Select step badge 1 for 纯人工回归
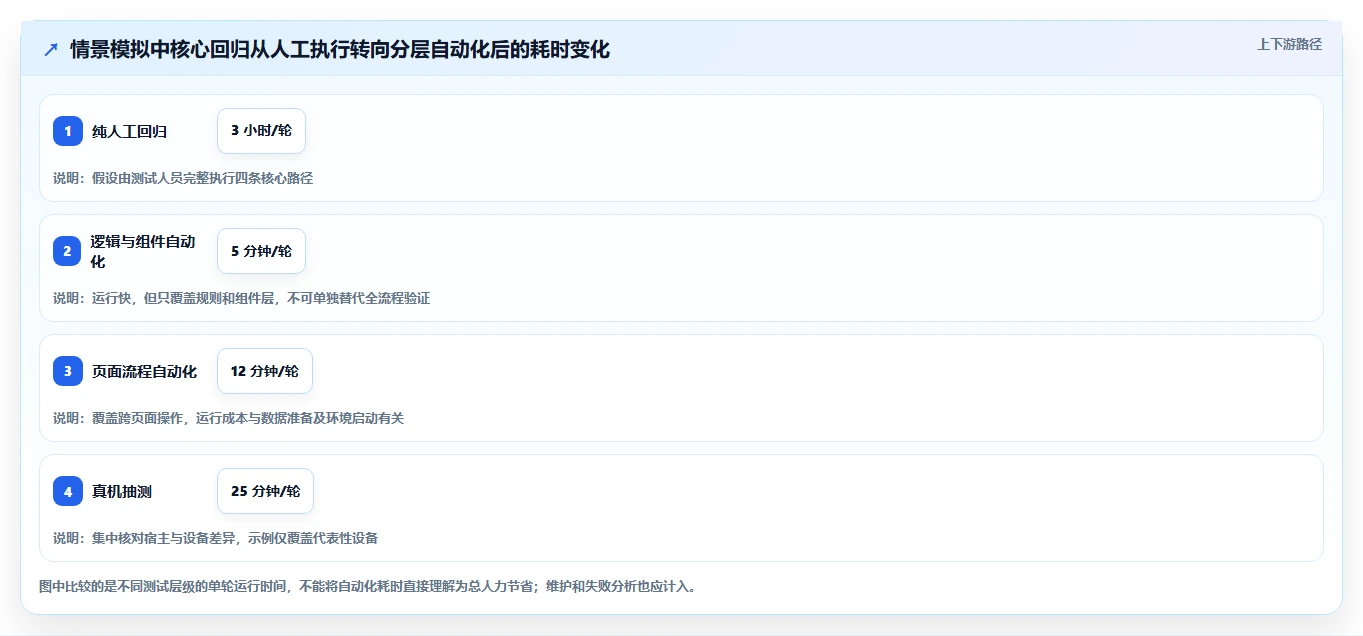This screenshot has width=1363, height=636. click(x=68, y=131)
